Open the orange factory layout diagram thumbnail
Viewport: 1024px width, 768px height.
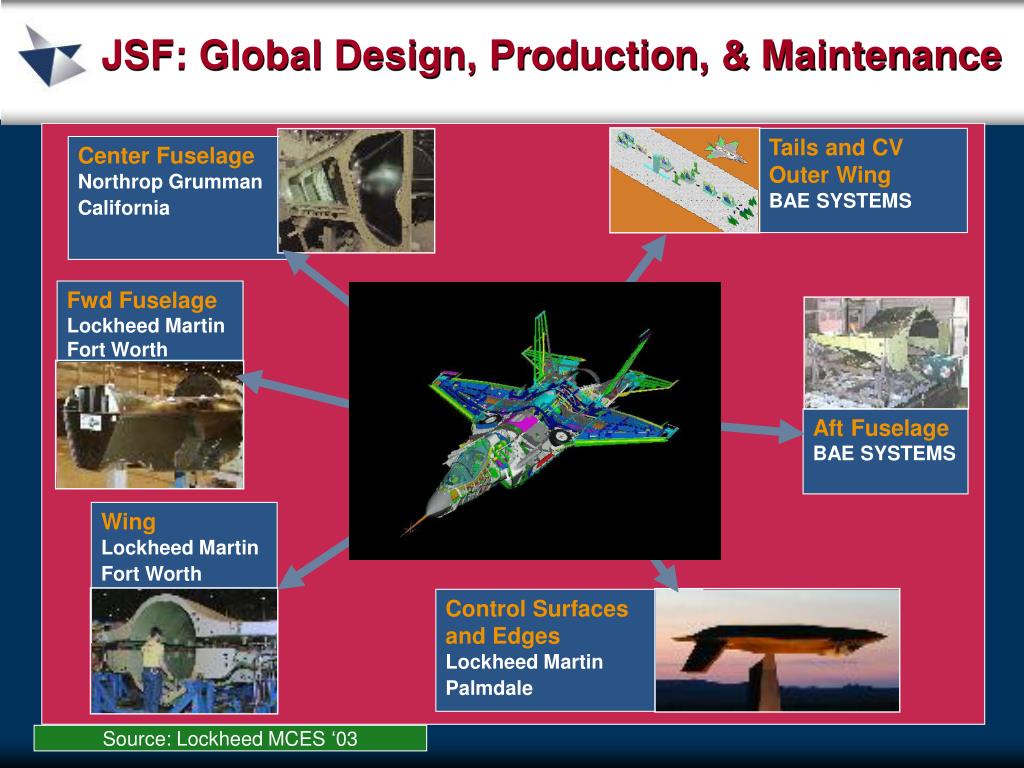pyautogui.click(x=684, y=180)
